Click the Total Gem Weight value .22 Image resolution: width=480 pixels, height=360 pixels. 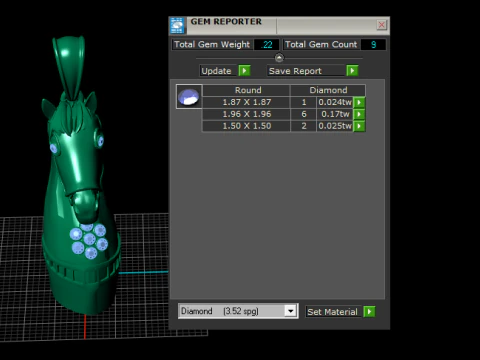(x=266, y=44)
